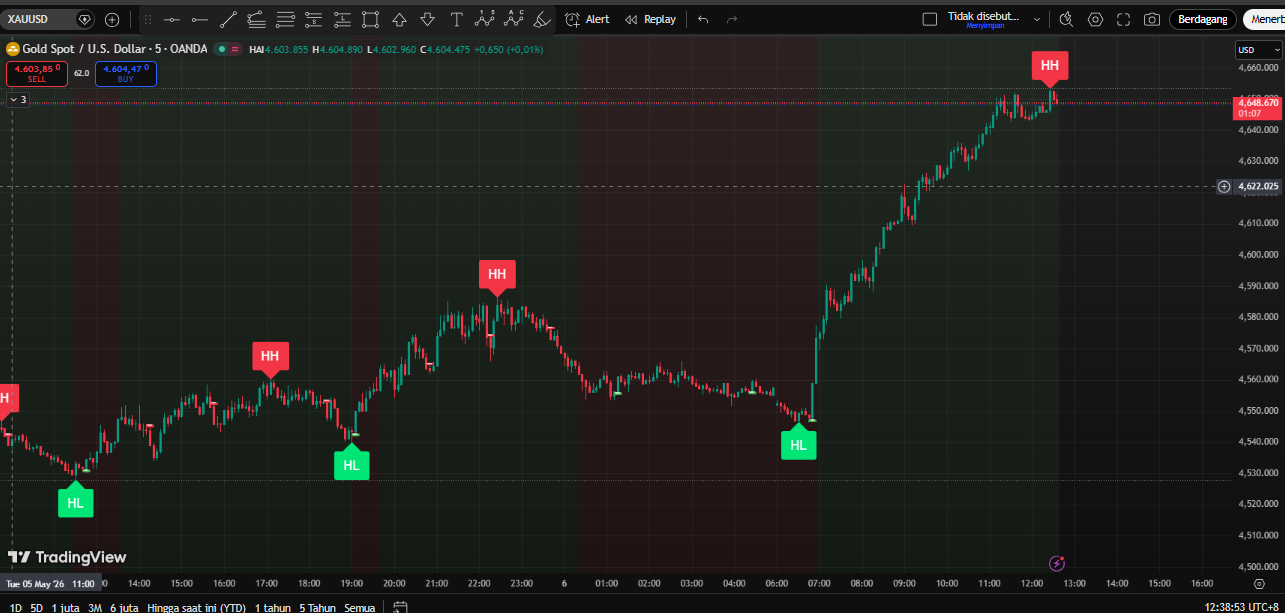
Task: Click the current price label 4,648.670
Action: pyautogui.click(x=1258, y=107)
